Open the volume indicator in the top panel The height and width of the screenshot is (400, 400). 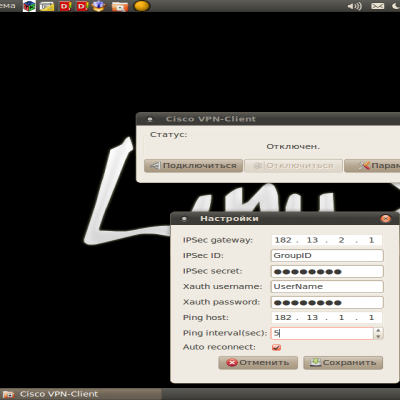pyautogui.click(x=354, y=6)
